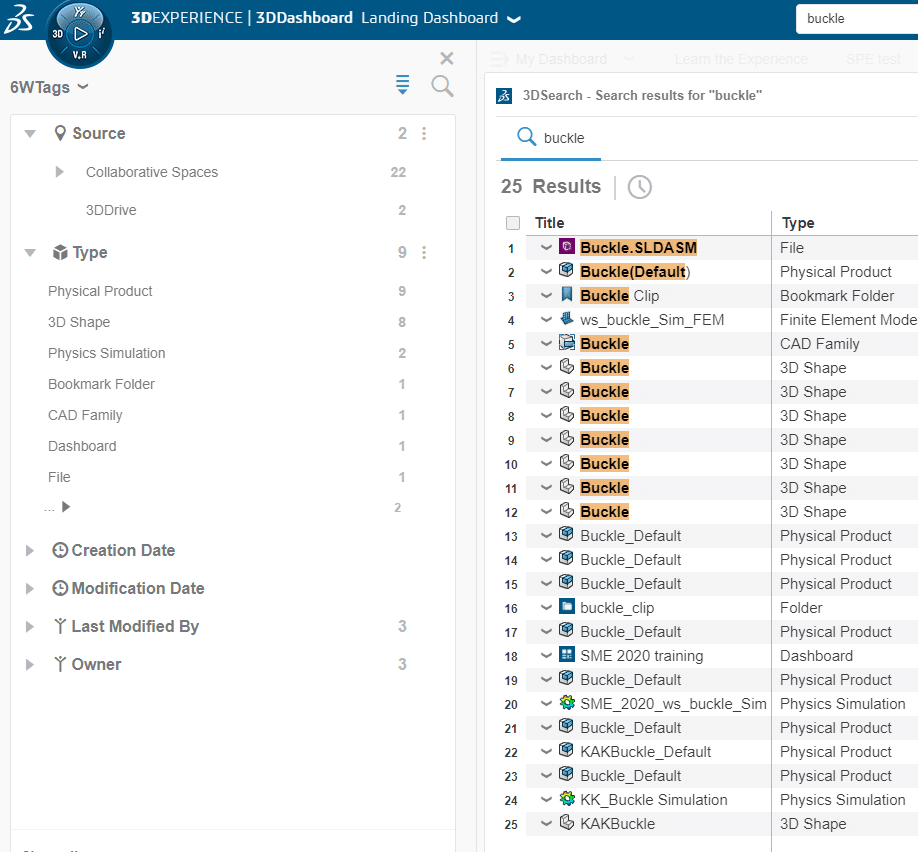Image resolution: width=918 pixels, height=852 pixels.
Task: Collapse the Type section
Action: tap(30, 253)
